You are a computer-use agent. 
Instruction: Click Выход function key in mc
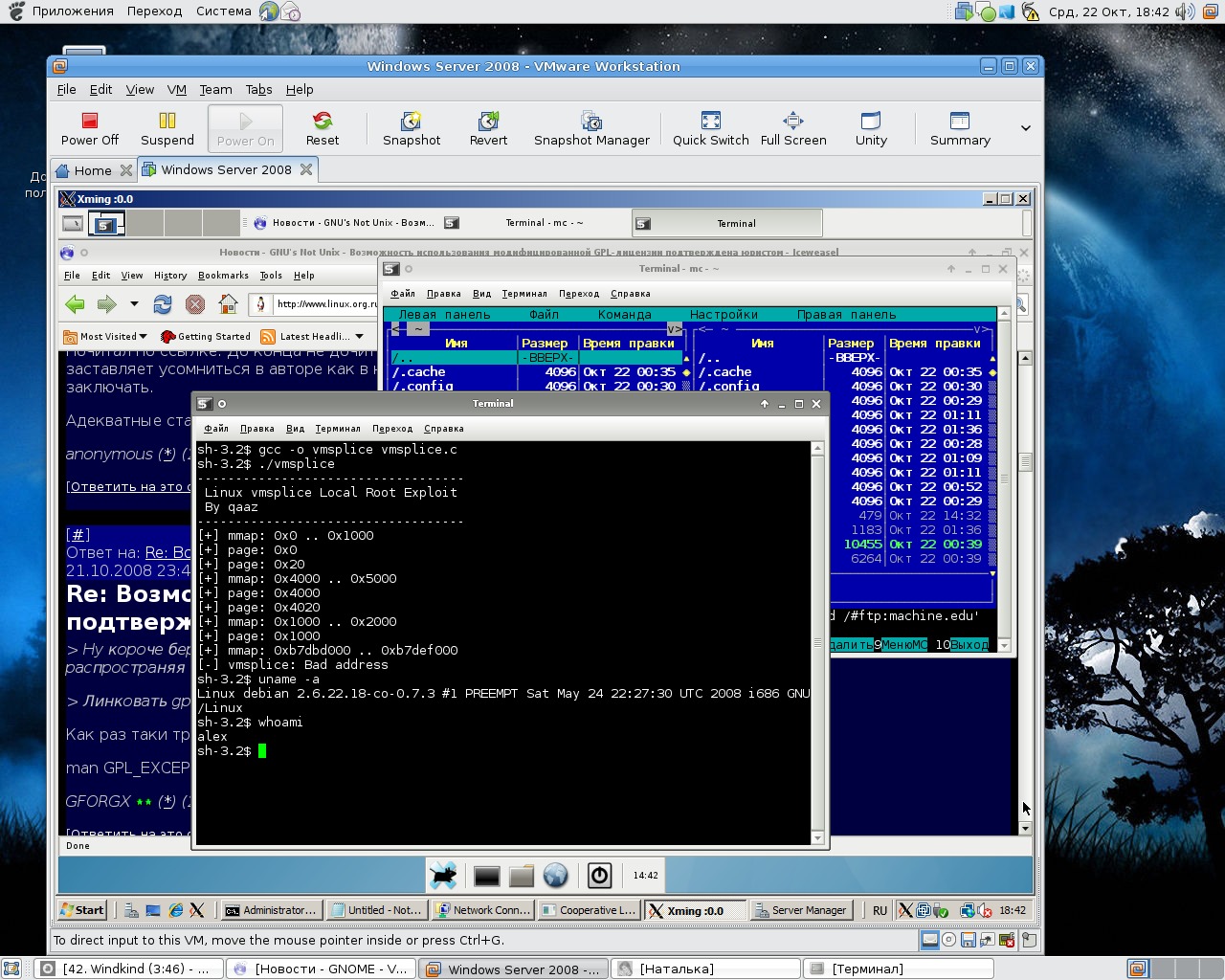click(968, 645)
